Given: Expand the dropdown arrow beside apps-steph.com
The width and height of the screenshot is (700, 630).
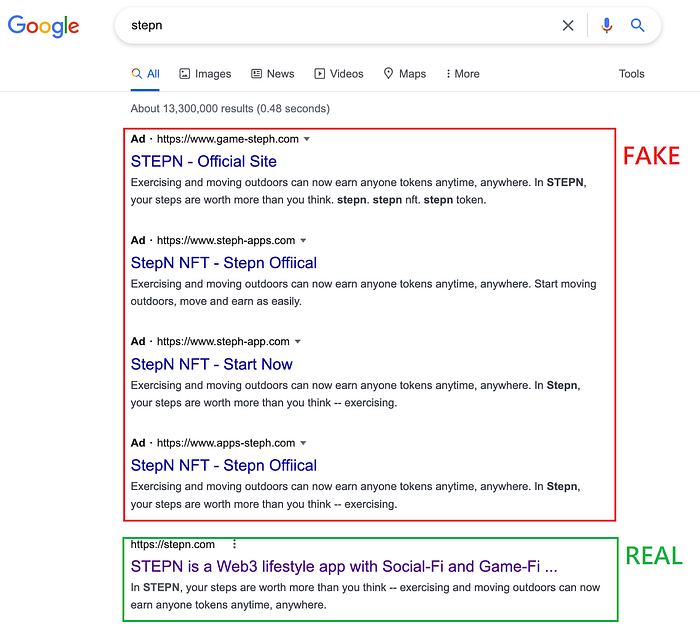Looking at the screenshot, I should [303, 443].
